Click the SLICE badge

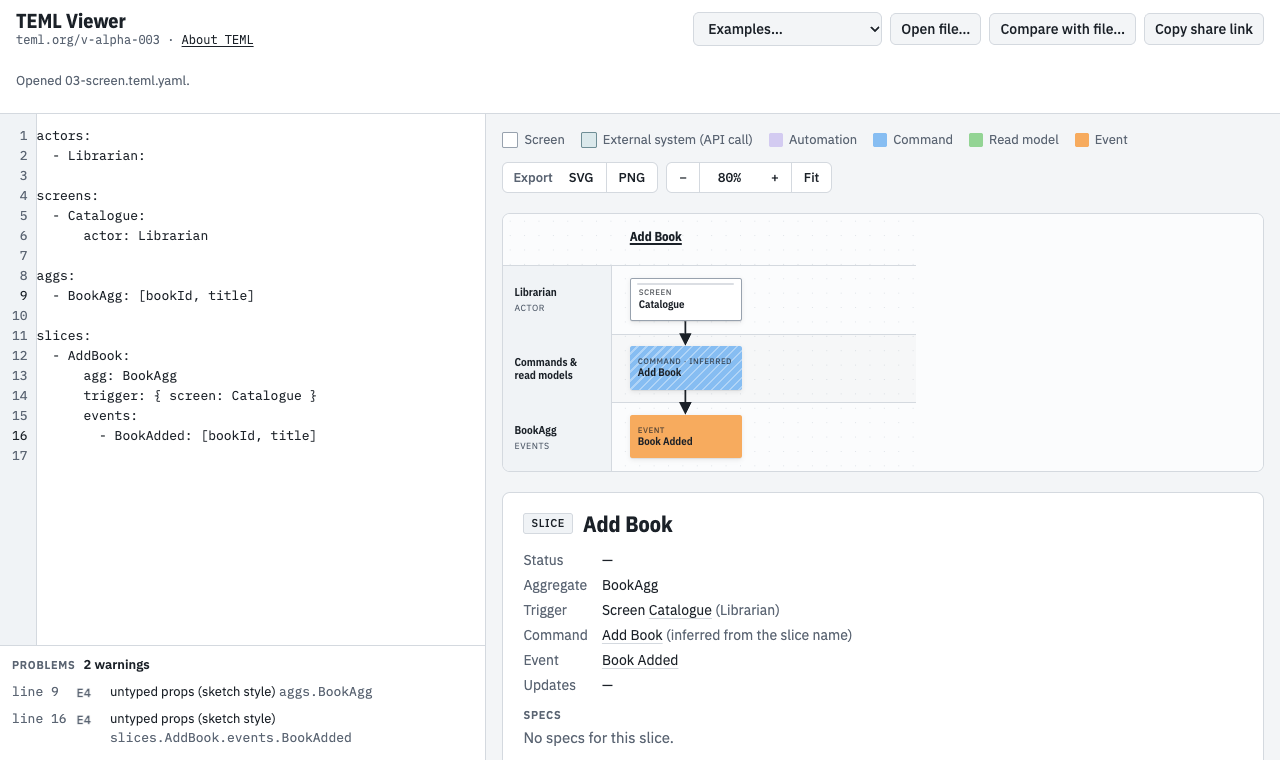(548, 523)
